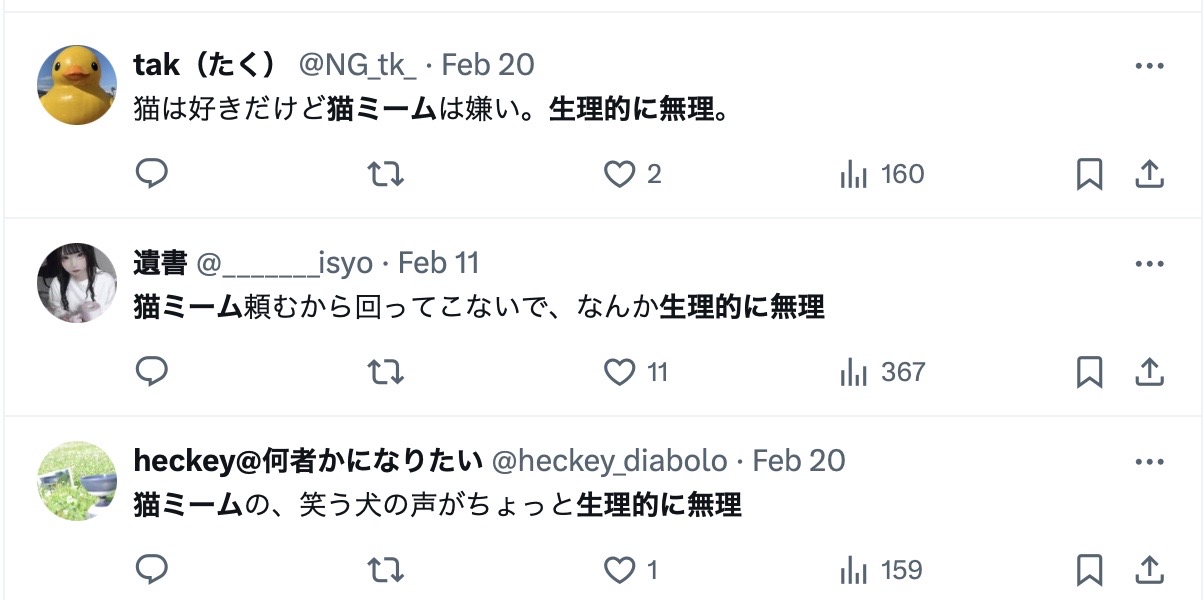This screenshot has width=1204, height=600.
Task: Bookmark the tweet from @NG_tk_
Action: [1089, 174]
